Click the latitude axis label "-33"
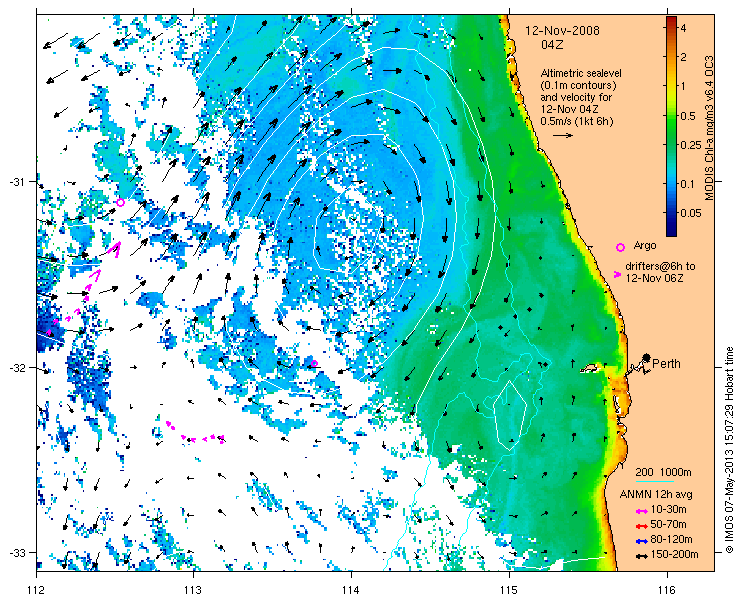 point(17,552)
